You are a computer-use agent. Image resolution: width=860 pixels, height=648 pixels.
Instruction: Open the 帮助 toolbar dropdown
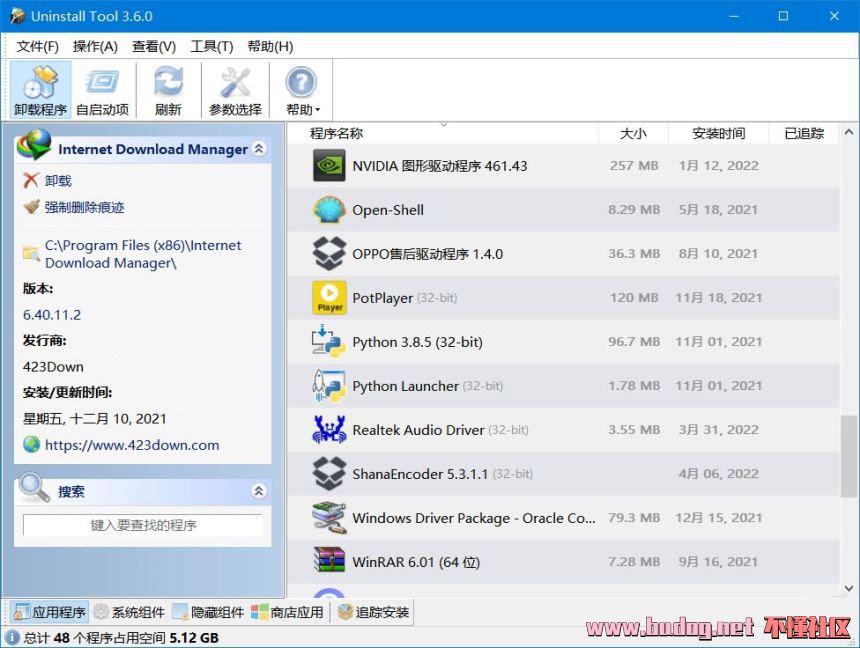[x=302, y=90]
